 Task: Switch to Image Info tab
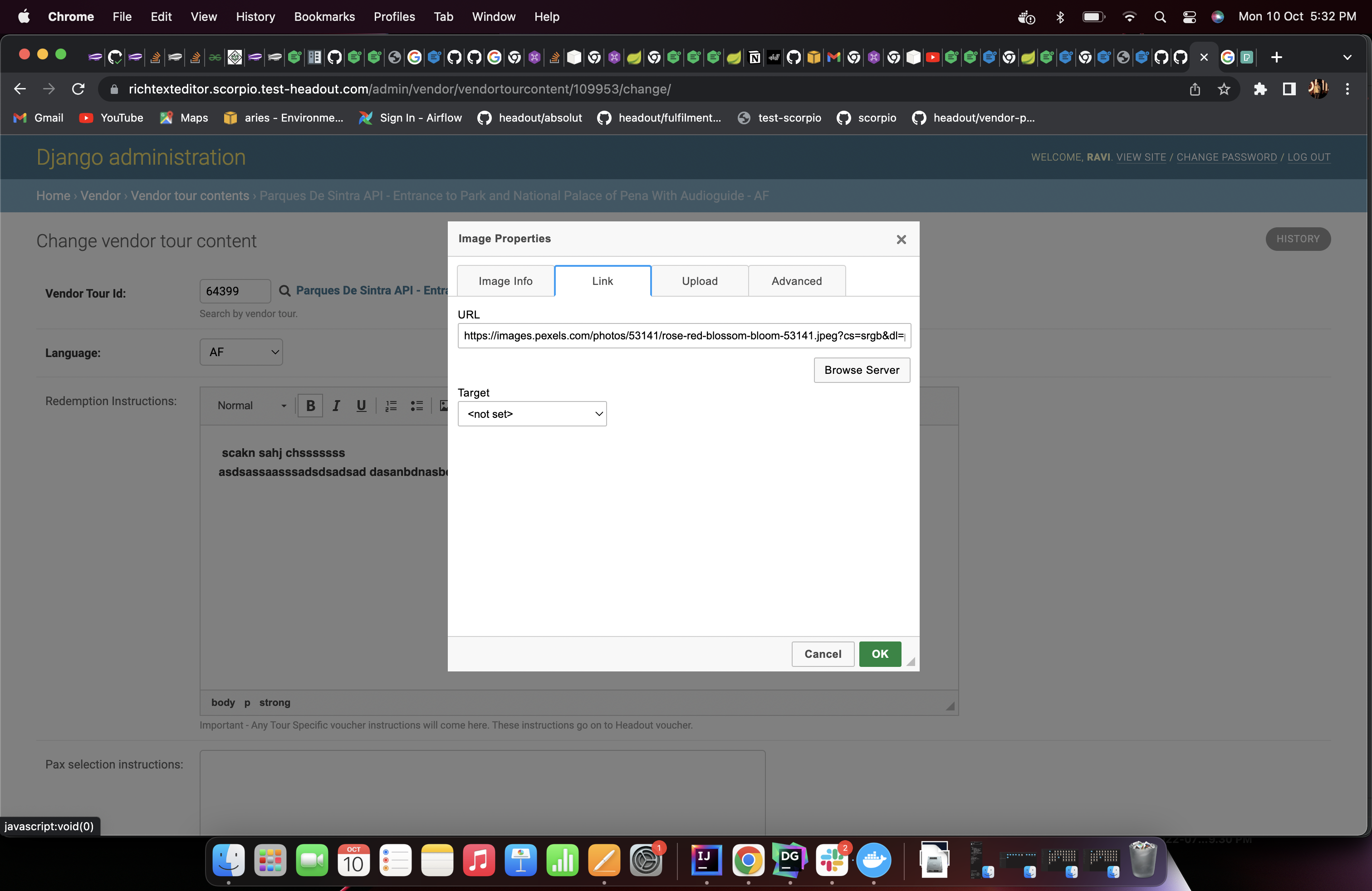505,281
